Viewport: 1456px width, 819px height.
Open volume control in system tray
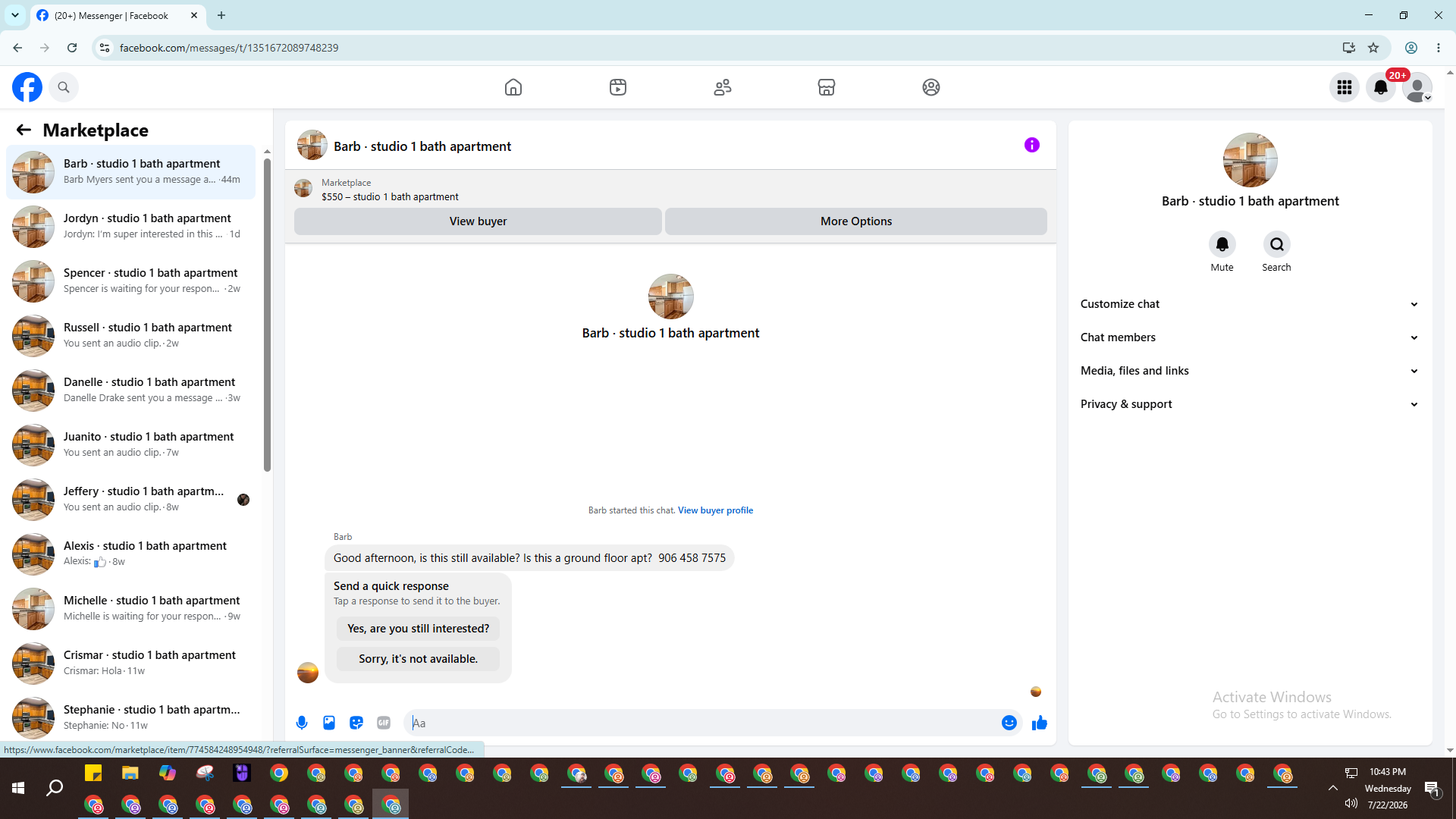pyautogui.click(x=1351, y=803)
